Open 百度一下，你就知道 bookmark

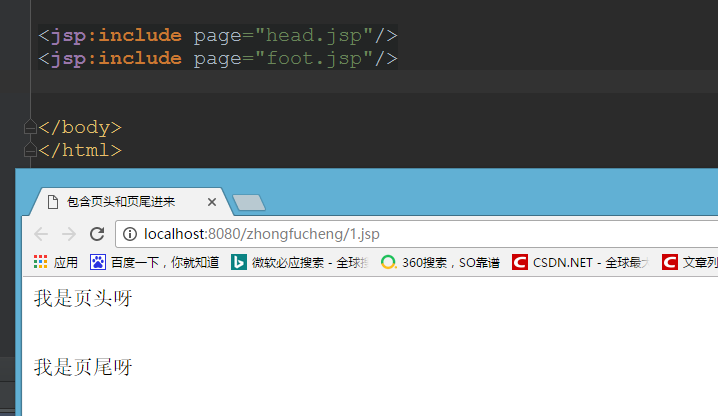click(x=154, y=263)
